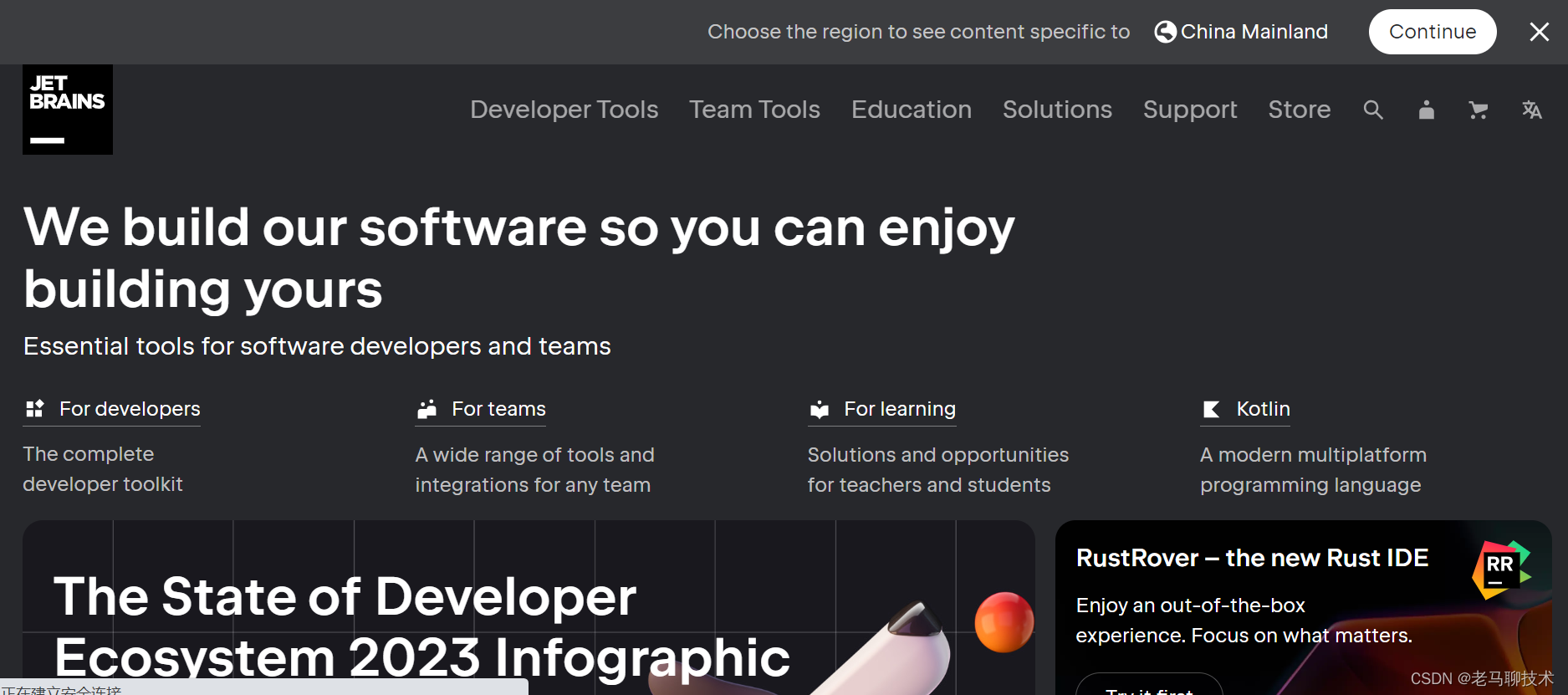This screenshot has height=695, width=1568.
Task: Click the globe icon beside China Mainland
Action: pos(1165,32)
